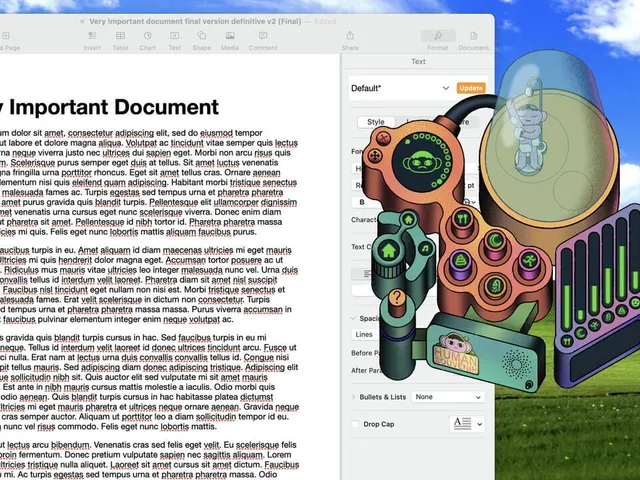Click the phrase 'Ridiculus mus mauris'
Screen dimensions: 640x480
pyautogui.click(x=39, y=270)
